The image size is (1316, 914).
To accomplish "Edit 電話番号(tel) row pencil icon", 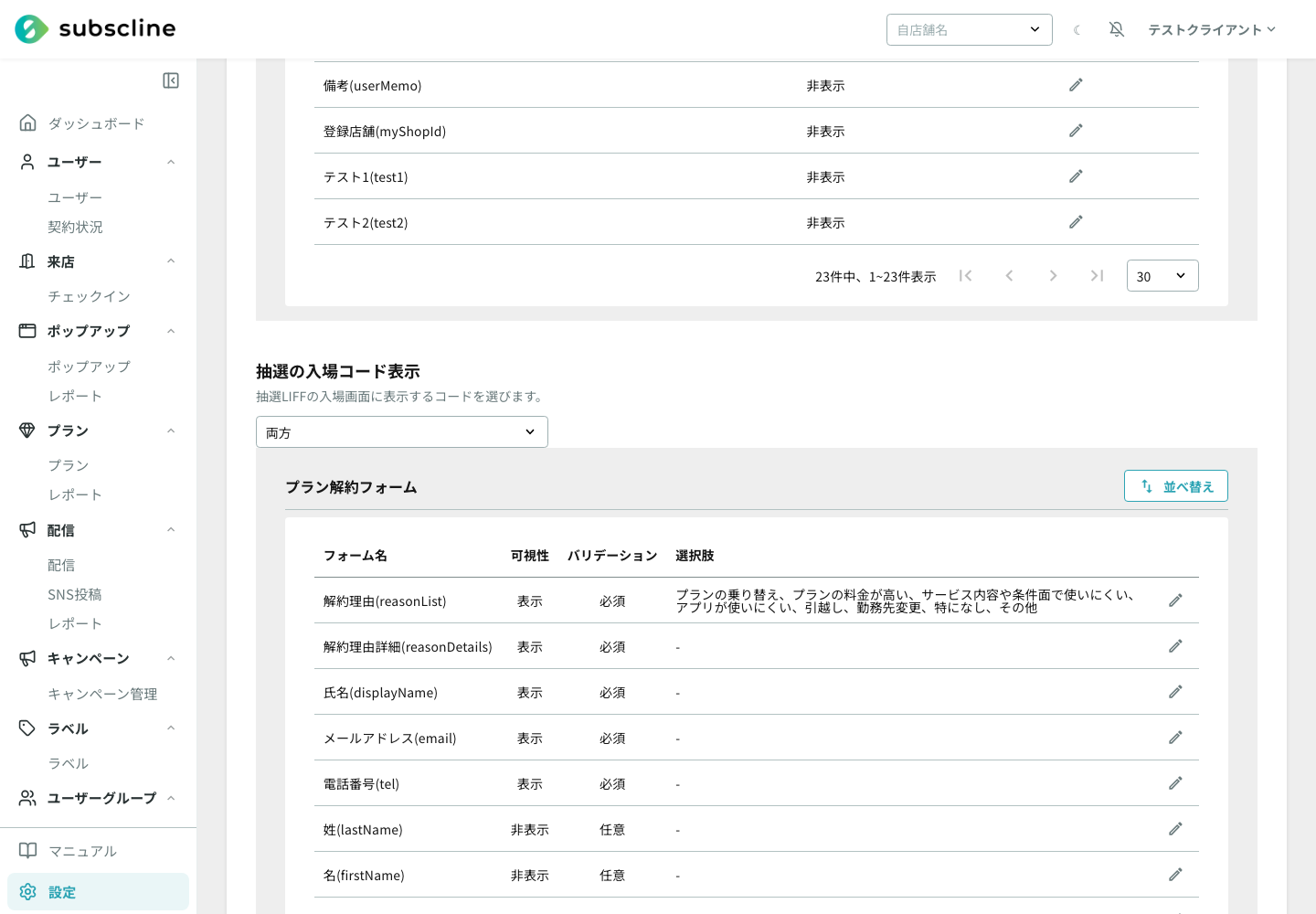I will 1175,783.
